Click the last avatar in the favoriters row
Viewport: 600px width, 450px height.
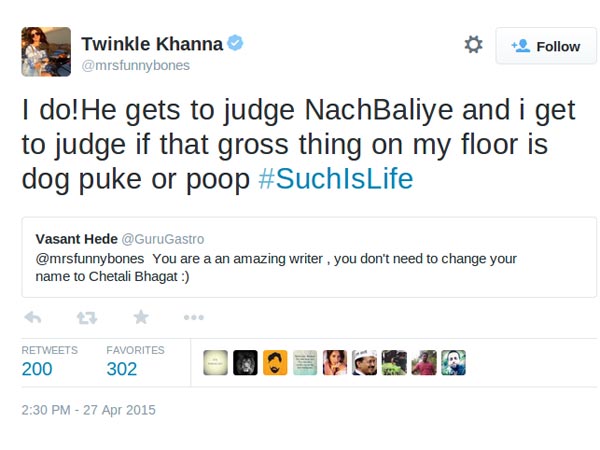tap(453, 363)
